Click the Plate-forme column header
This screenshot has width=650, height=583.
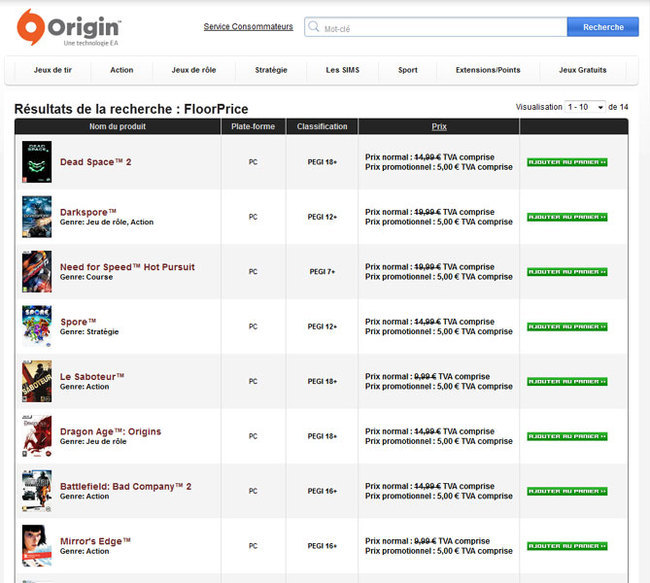coord(253,126)
